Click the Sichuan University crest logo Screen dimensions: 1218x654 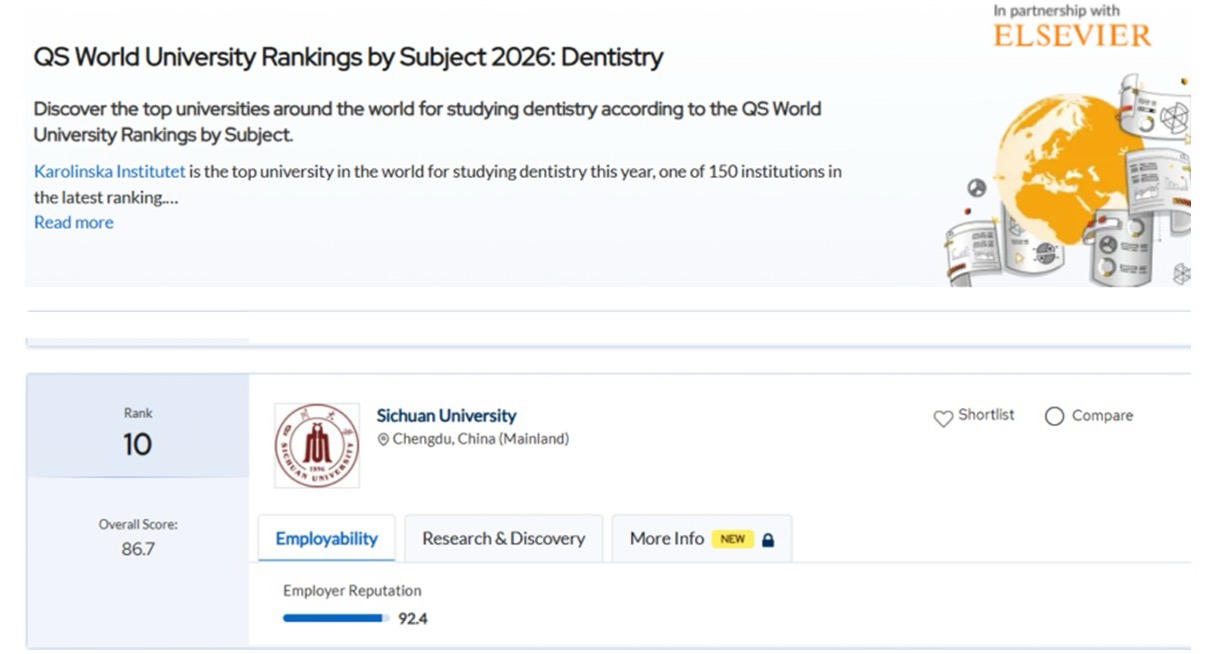tap(317, 445)
